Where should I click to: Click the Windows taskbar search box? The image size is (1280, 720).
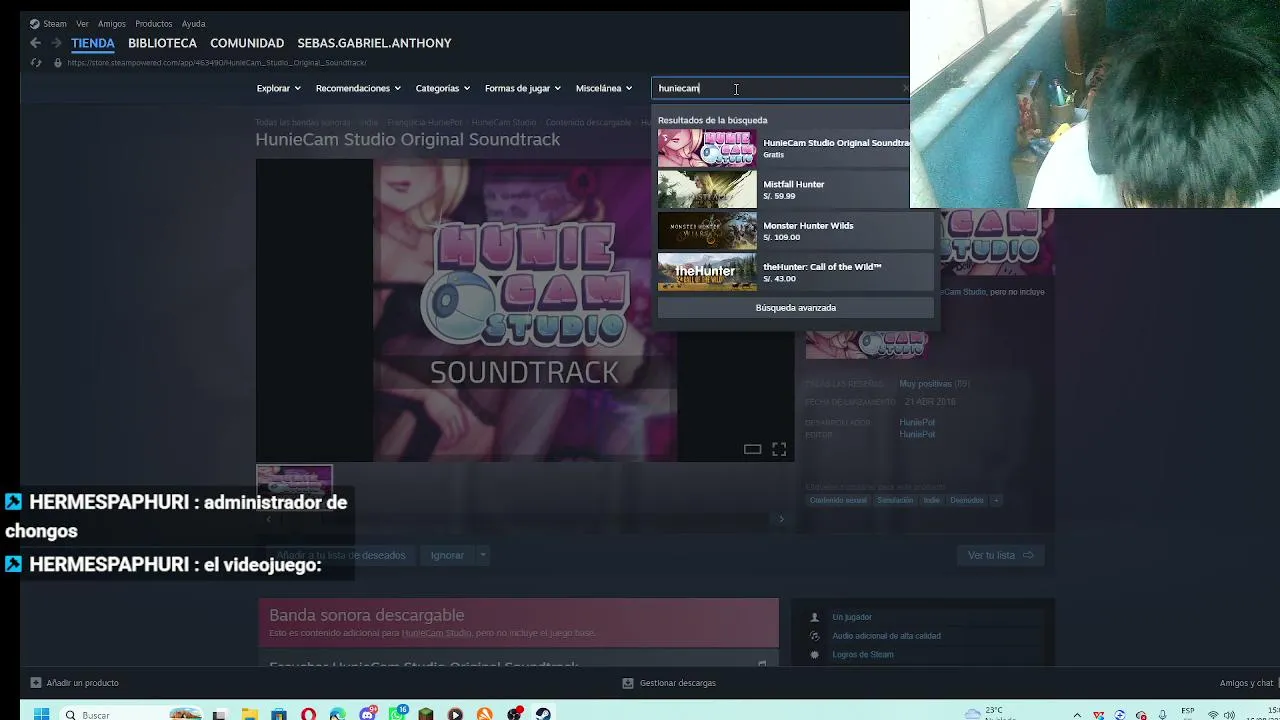coord(130,714)
